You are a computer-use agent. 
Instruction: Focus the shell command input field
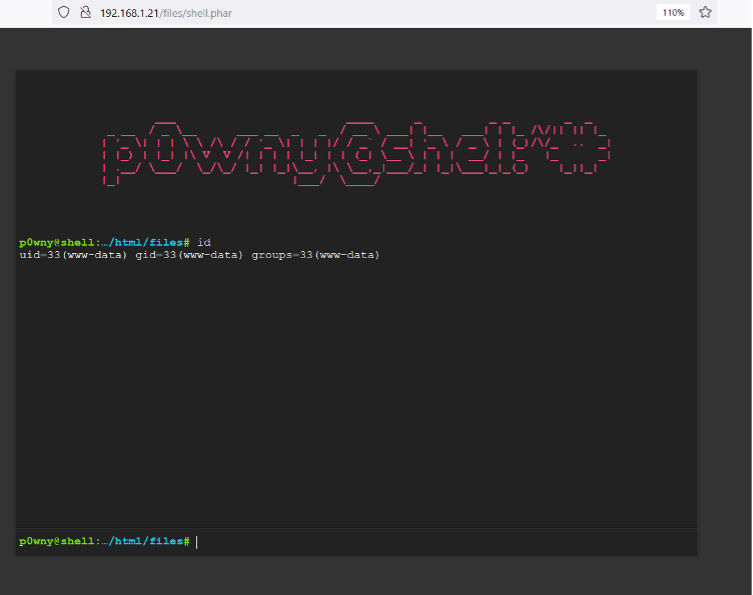(440, 541)
